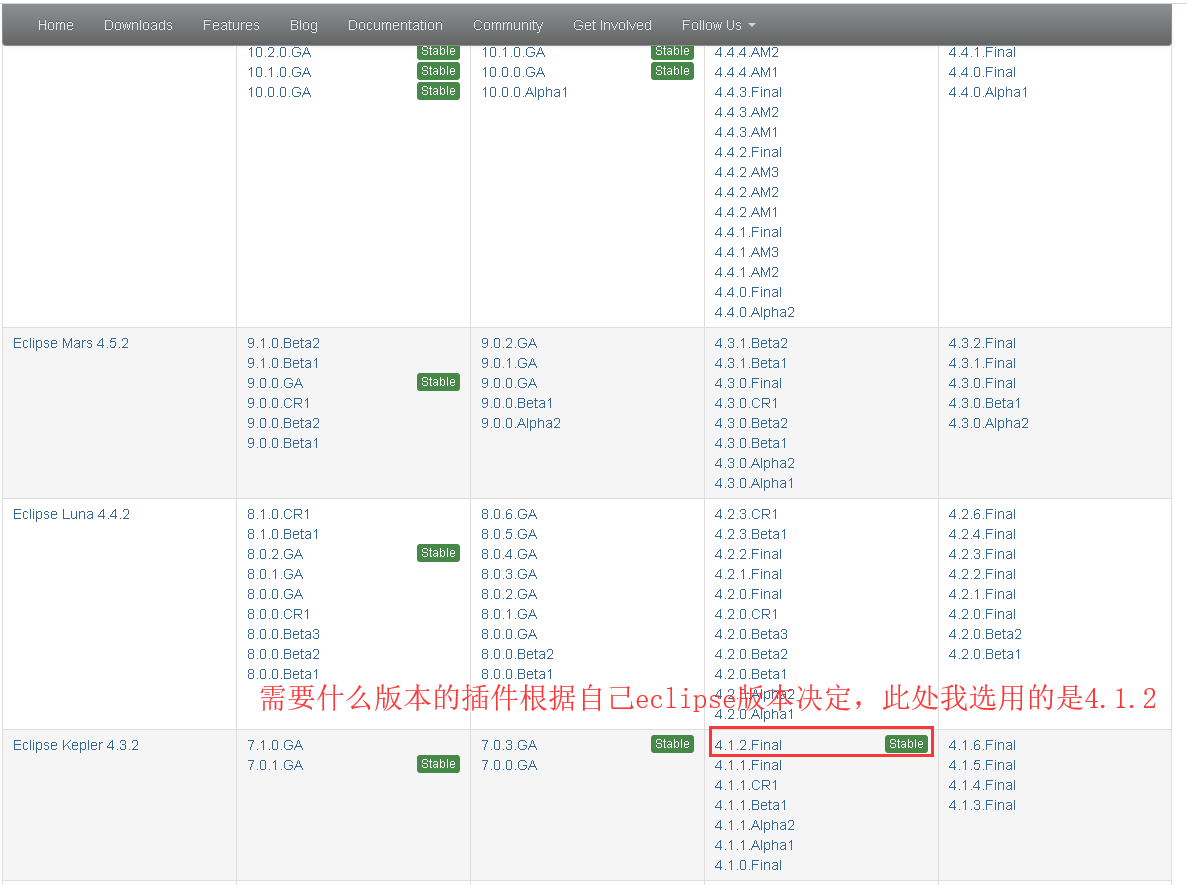Open the 9.0.2.GA version link
The height and width of the screenshot is (885, 1187).
509,343
